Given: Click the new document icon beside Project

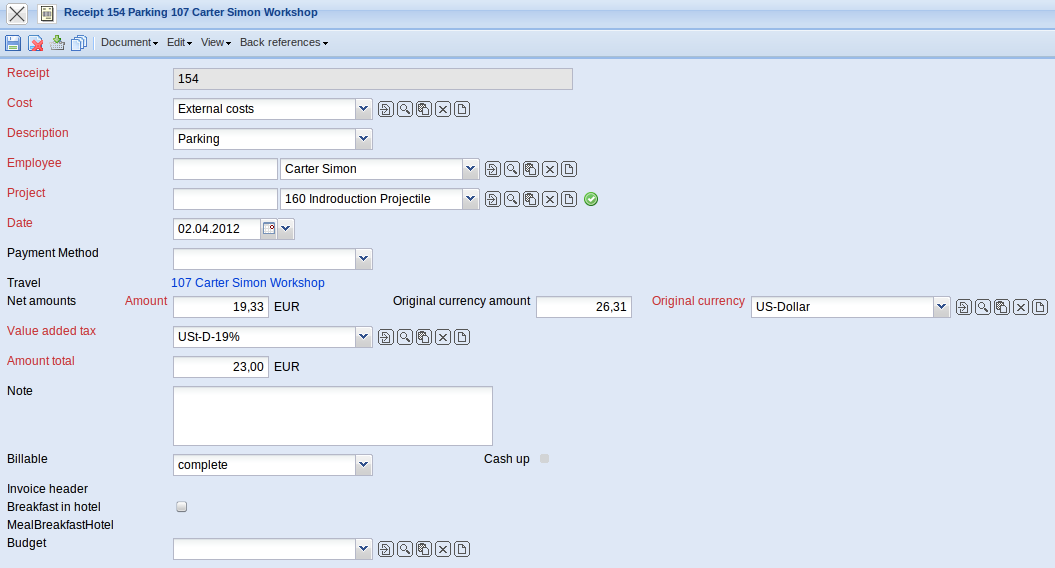Looking at the screenshot, I should 569,200.
